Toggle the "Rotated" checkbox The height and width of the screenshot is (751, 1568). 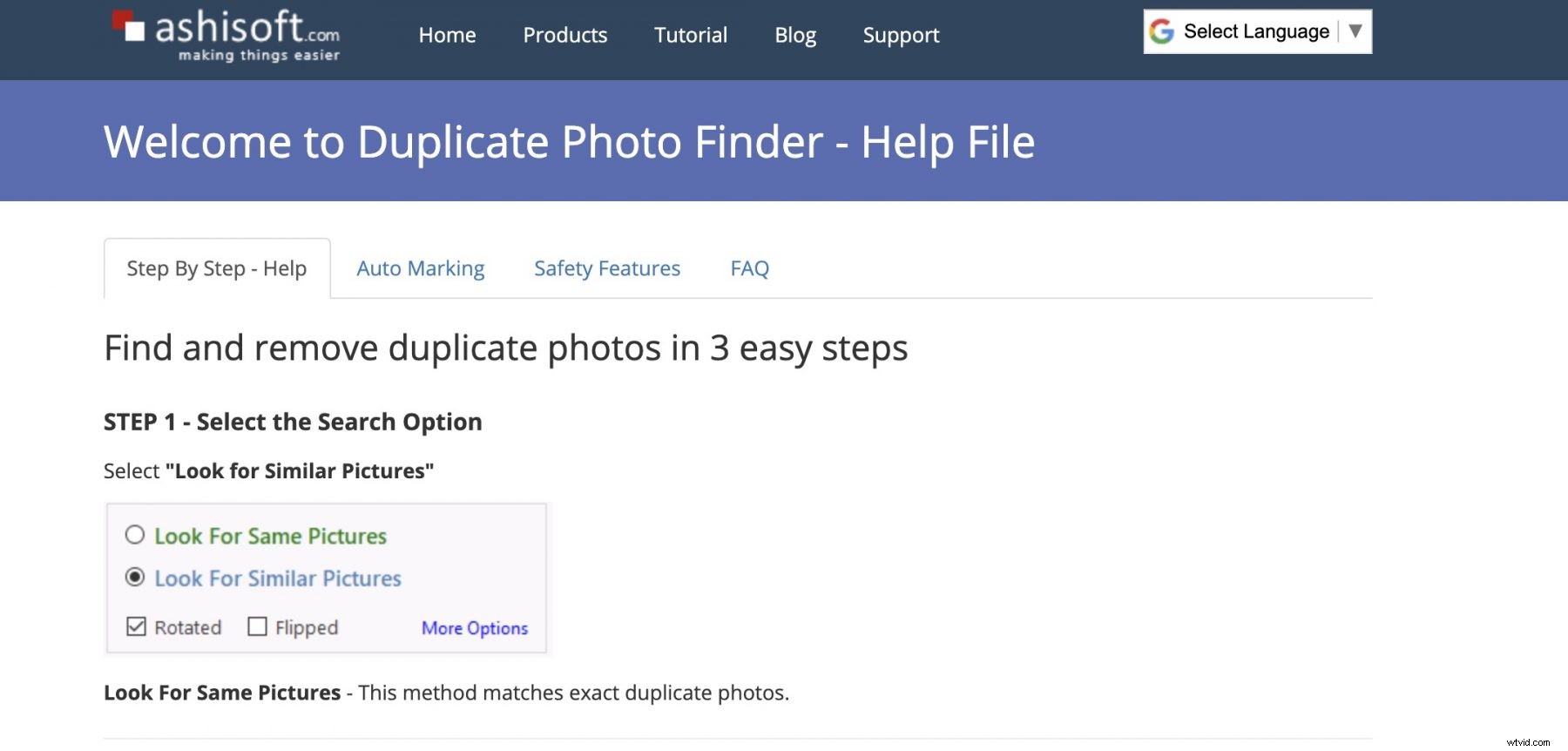point(135,626)
